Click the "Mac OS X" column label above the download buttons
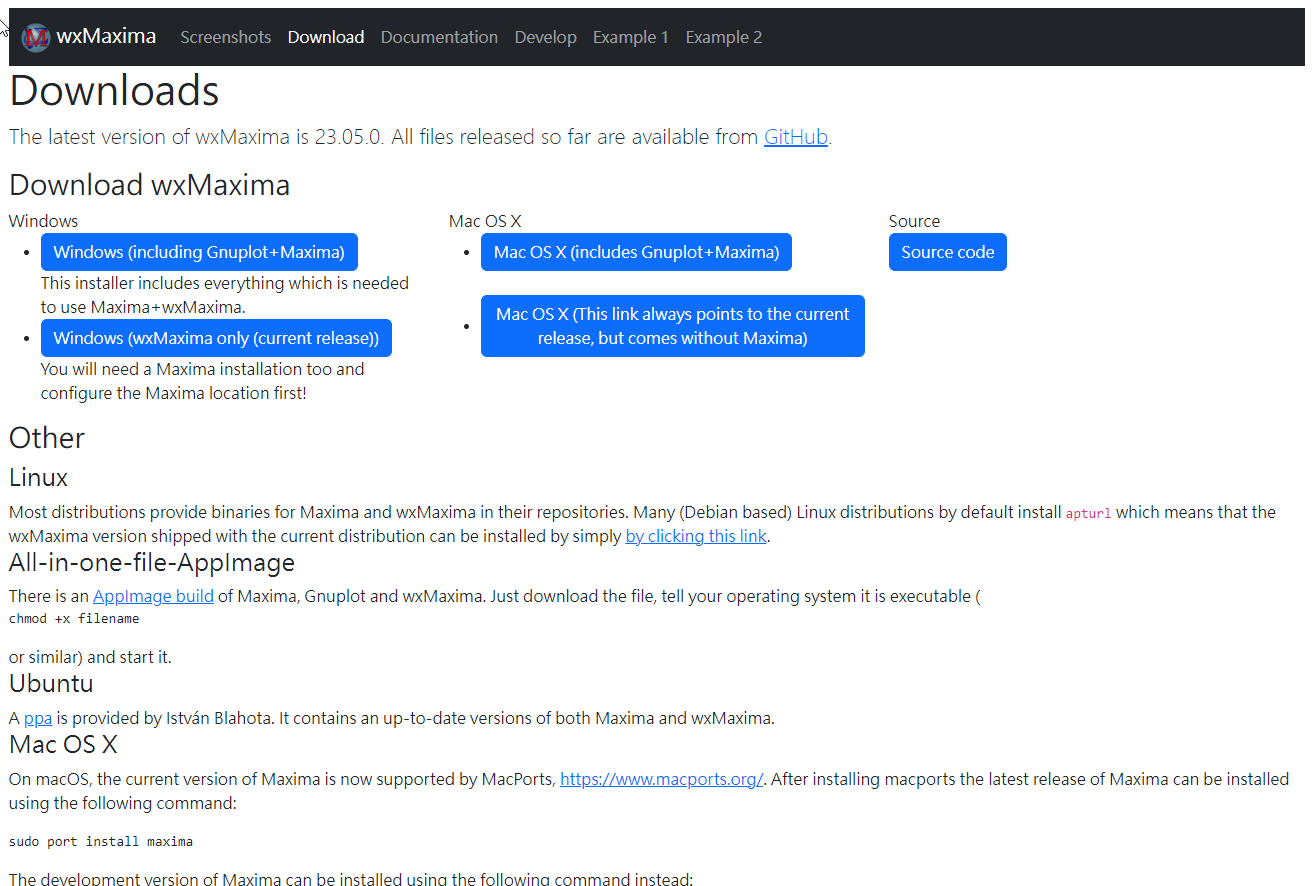Screen dimensions: 1312x886 tap(485, 221)
